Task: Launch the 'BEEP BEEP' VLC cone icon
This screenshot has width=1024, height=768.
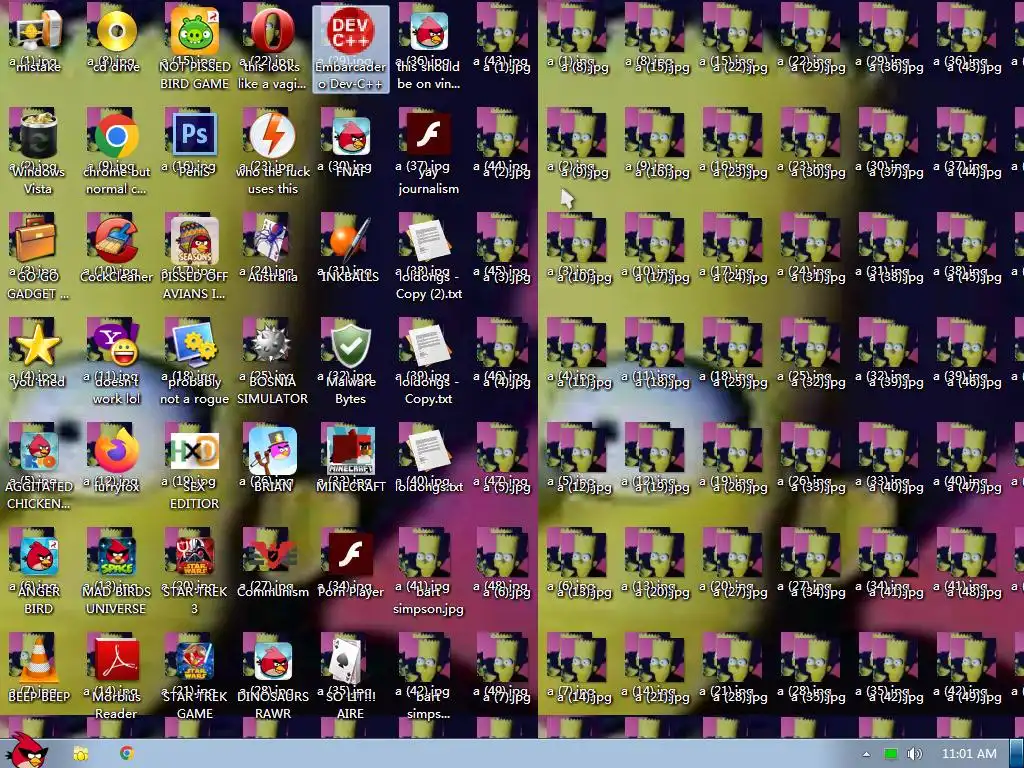Action: pos(38,660)
